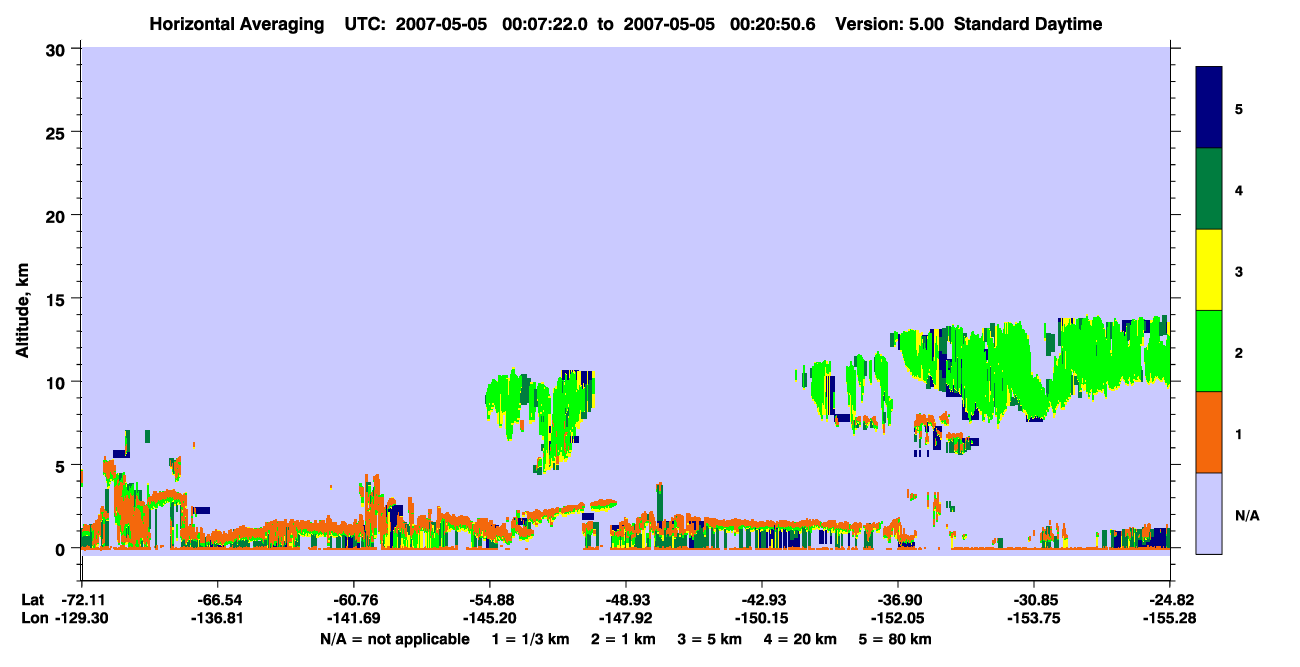1300x667 pixels.
Task: Click the dark blue level 5 colorbar segment
Action: click(x=1209, y=107)
